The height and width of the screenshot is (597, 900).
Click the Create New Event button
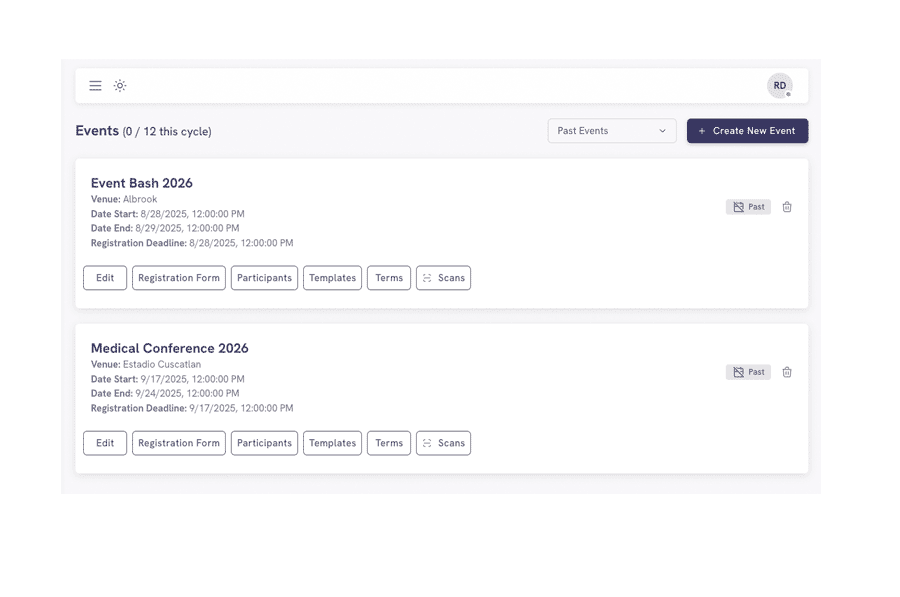coord(747,130)
